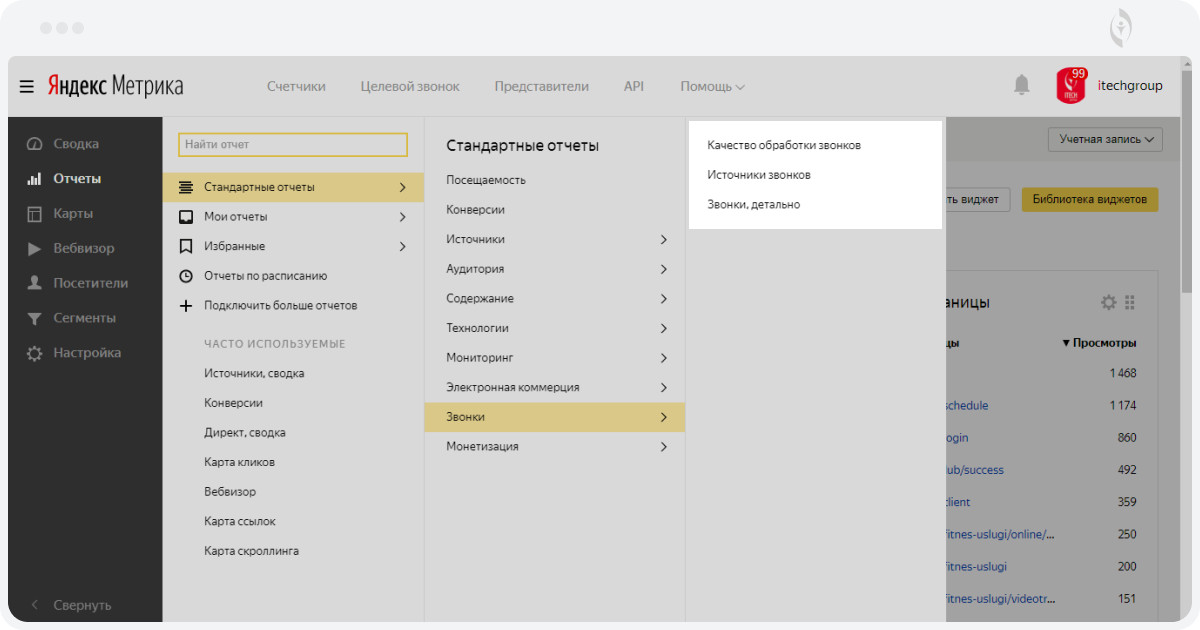This screenshot has width=1200, height=630.
Task: Open the Учетная запись dropdown
Action: click(x=1105, y=140)
